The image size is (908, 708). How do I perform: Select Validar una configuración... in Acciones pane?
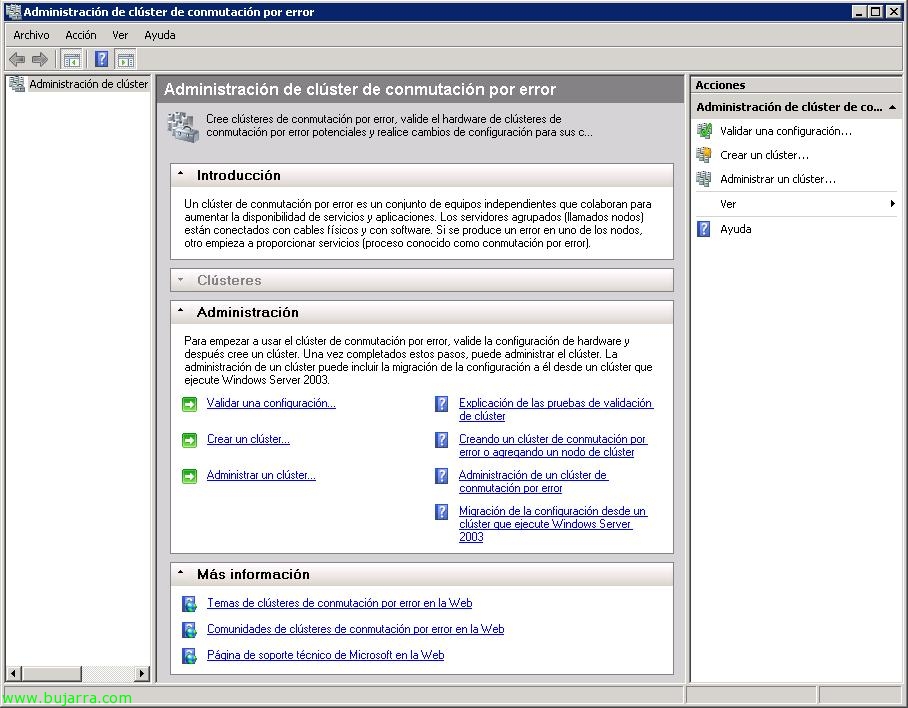pos(786,131)
